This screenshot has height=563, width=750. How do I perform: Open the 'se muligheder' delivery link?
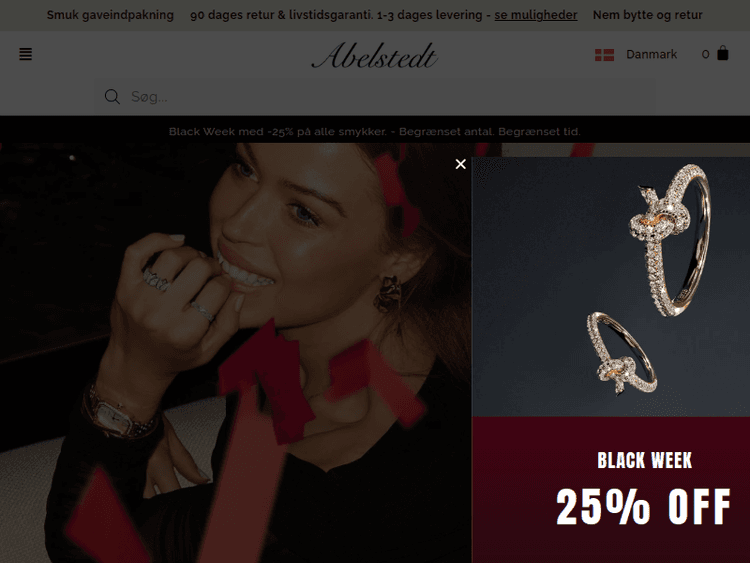pos(536,15)
